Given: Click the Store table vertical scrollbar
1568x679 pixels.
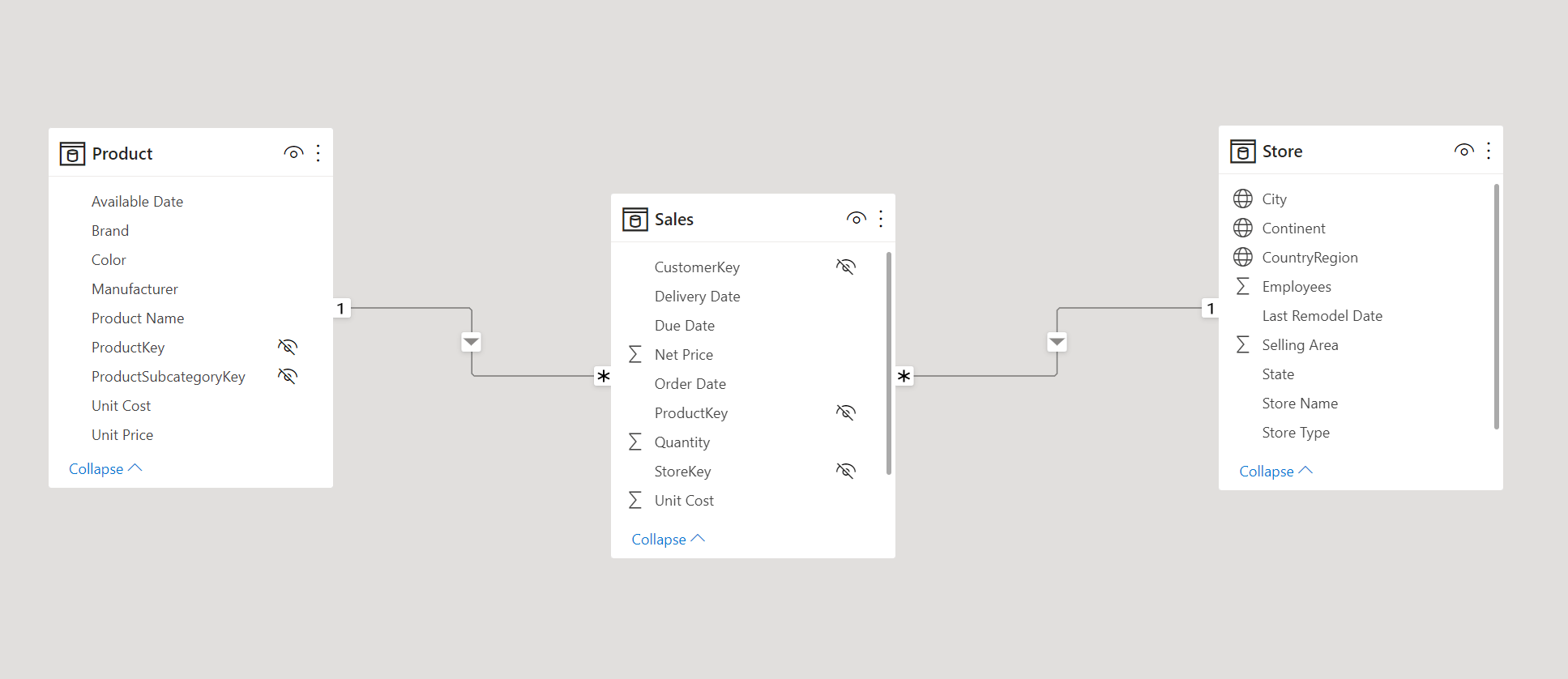Looking at the screenshot, I should pos(1497,306).
